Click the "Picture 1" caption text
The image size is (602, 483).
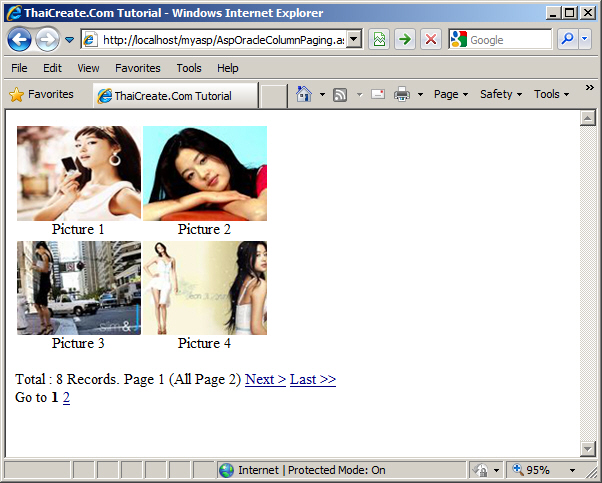click(x=78, y=229)
